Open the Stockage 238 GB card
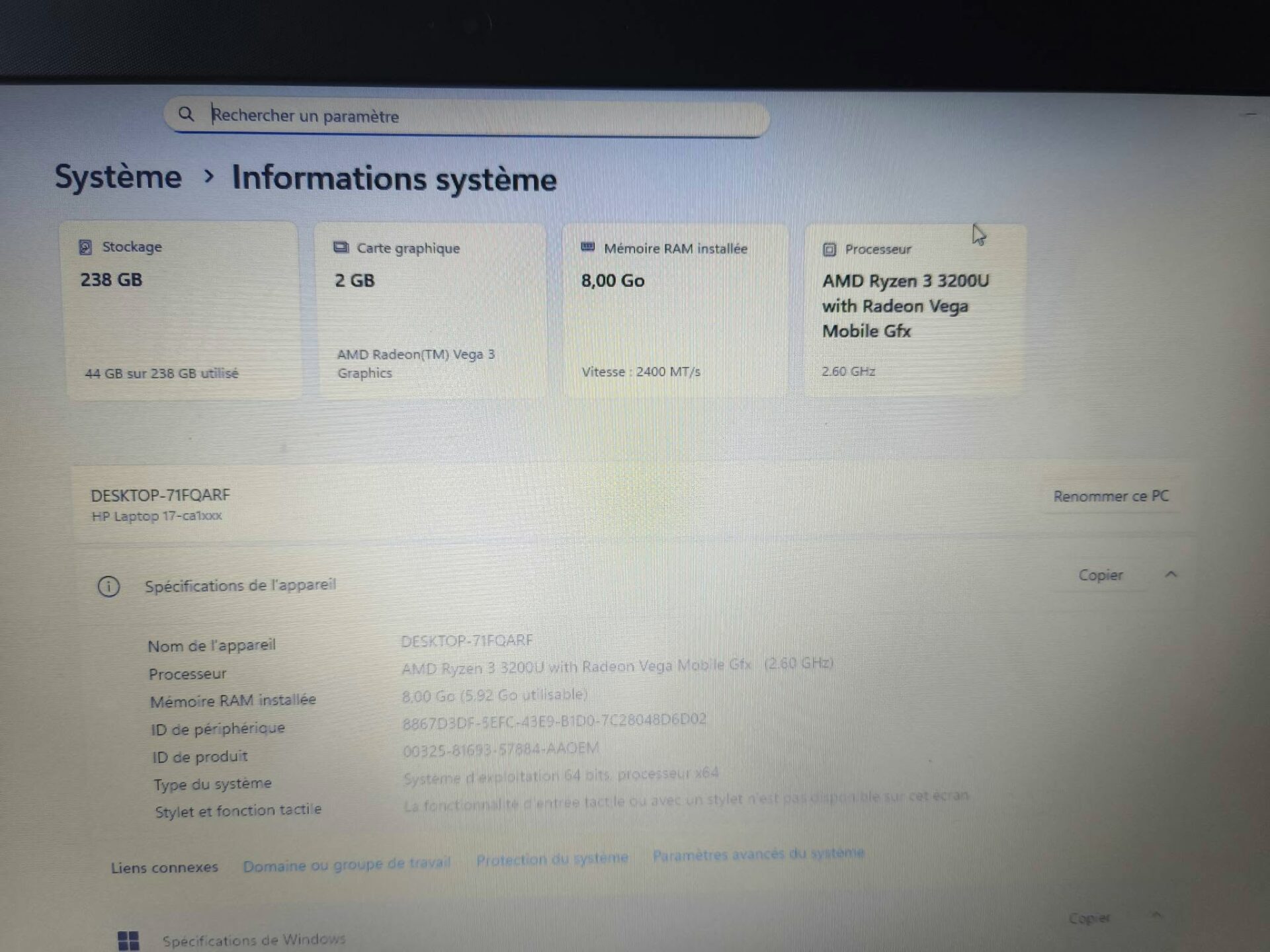The width and height of the screenshot is (1270, 952). coord(182,311)
